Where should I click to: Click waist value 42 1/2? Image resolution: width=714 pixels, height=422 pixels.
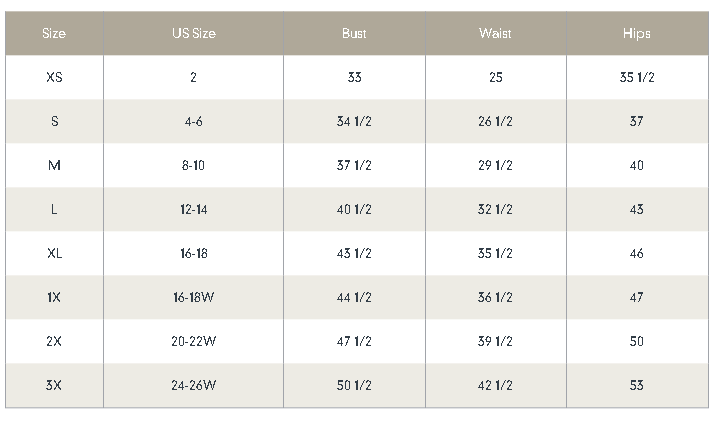coord(495,385)
